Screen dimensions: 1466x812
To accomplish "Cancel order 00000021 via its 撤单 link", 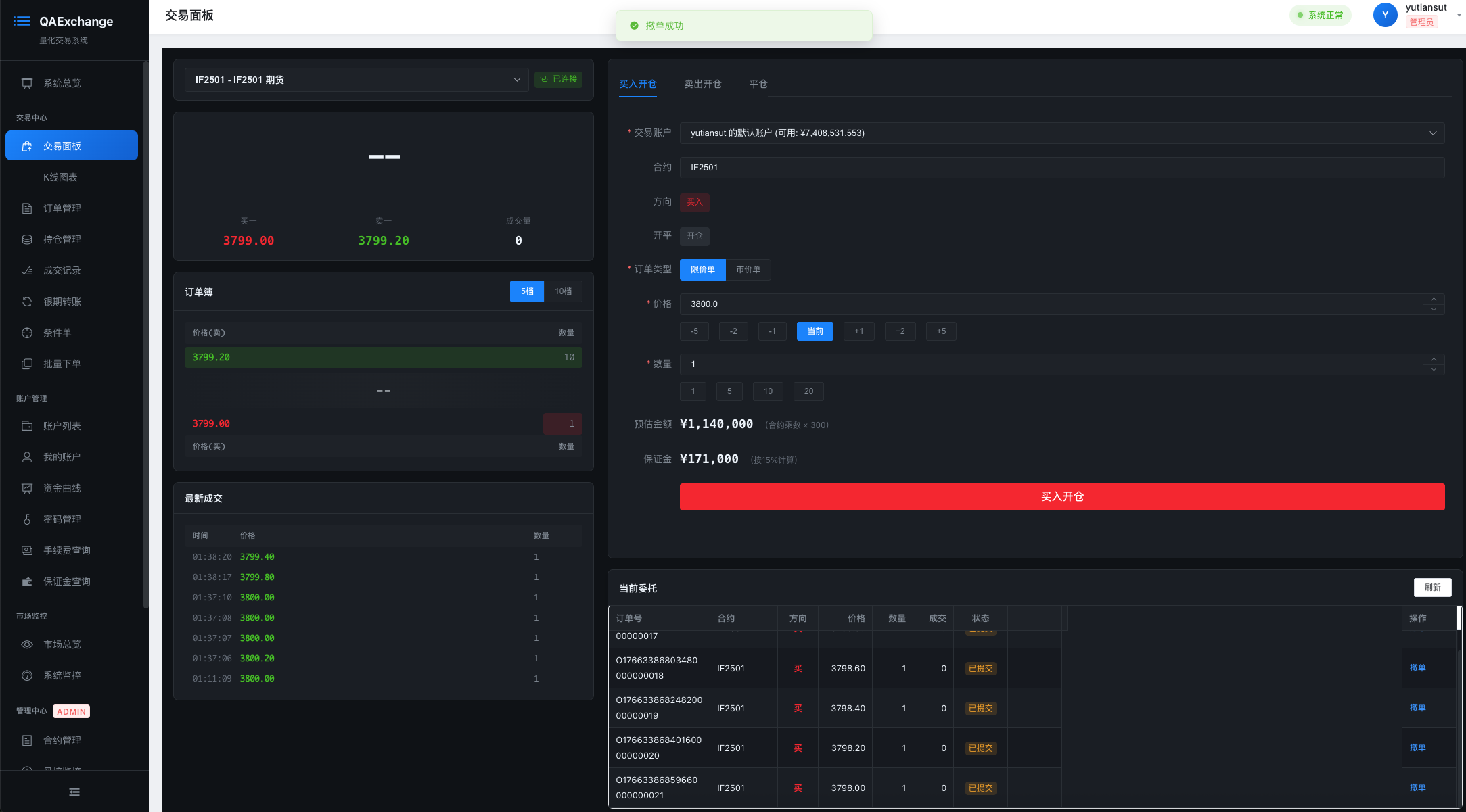I will click(x=1418, y=787).
